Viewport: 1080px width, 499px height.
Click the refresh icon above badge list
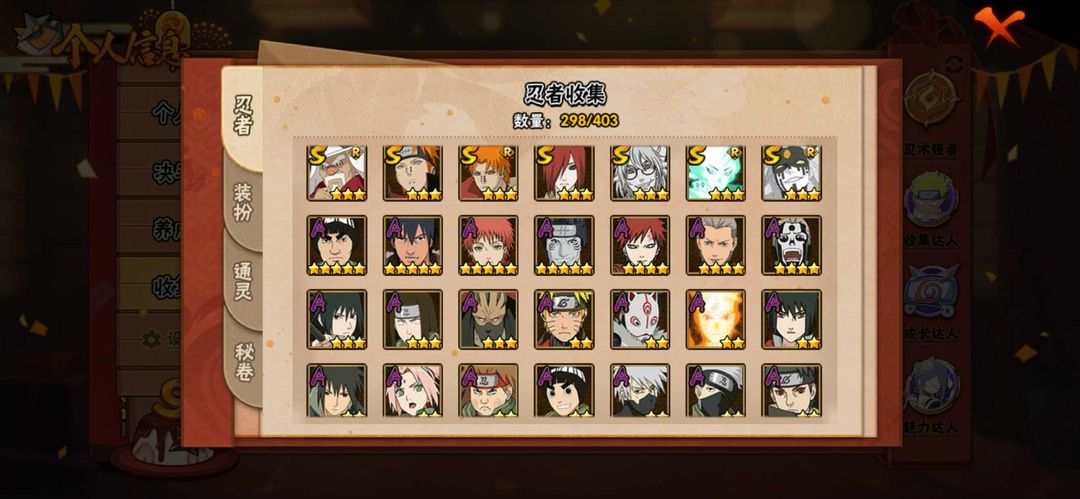click(x=954, y=63)
